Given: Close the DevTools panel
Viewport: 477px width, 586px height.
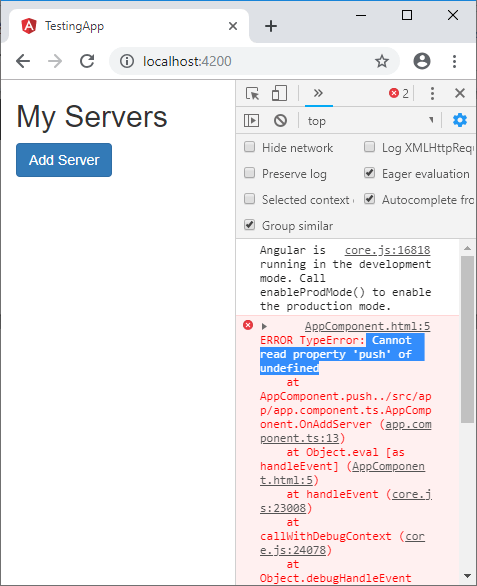Looking at the screenshot, I should (x=460, y=93).
